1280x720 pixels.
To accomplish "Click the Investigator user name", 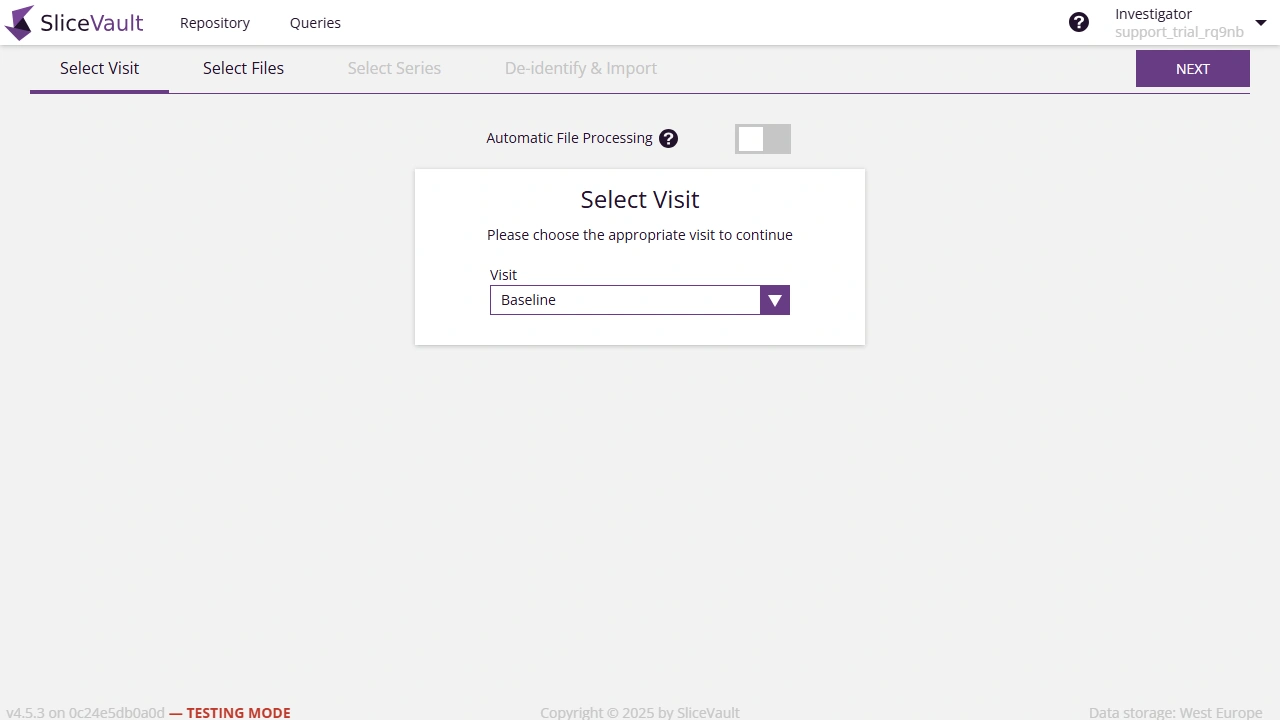I will click(1153, 14).
